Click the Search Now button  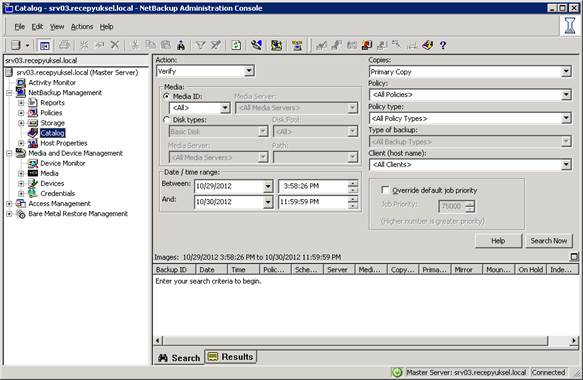(x=549, y=241)
